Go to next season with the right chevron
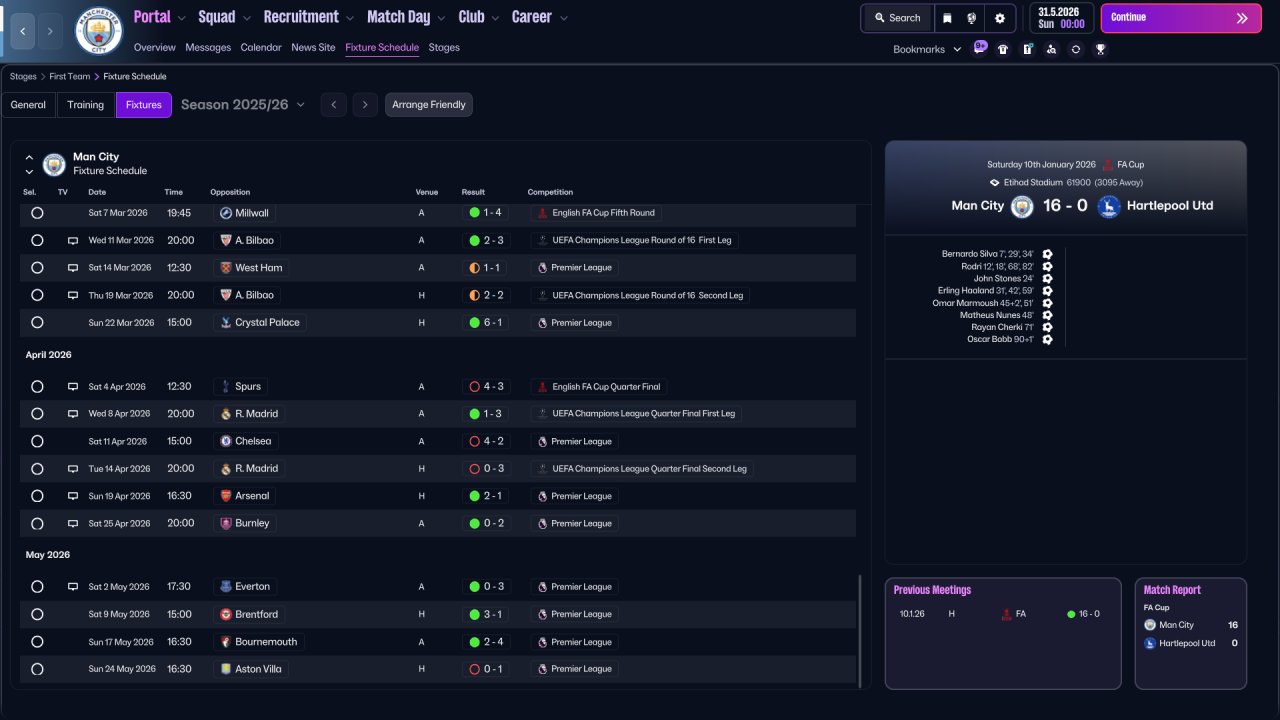The width and height of the screenshot is (1280, 720). pyautogui.click(x=365, y=105)
